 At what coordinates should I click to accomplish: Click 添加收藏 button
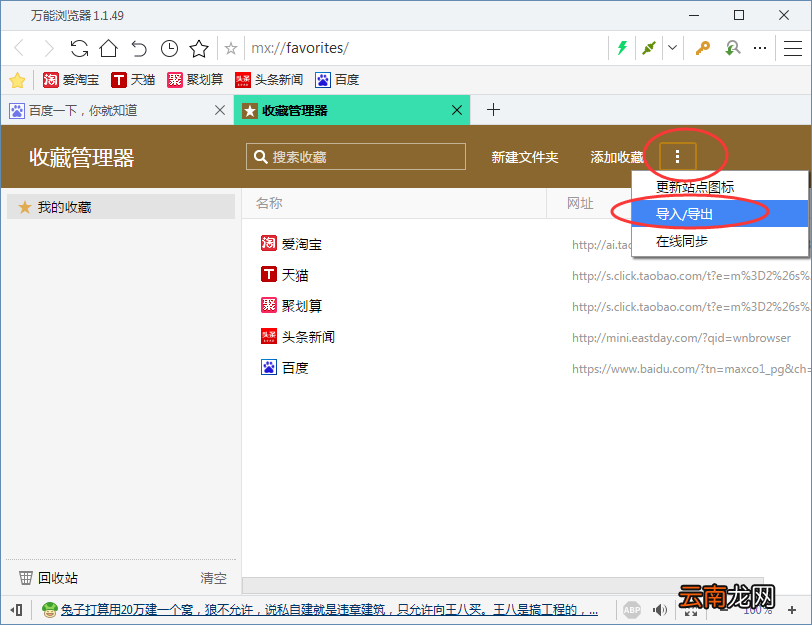coord(617,157)
